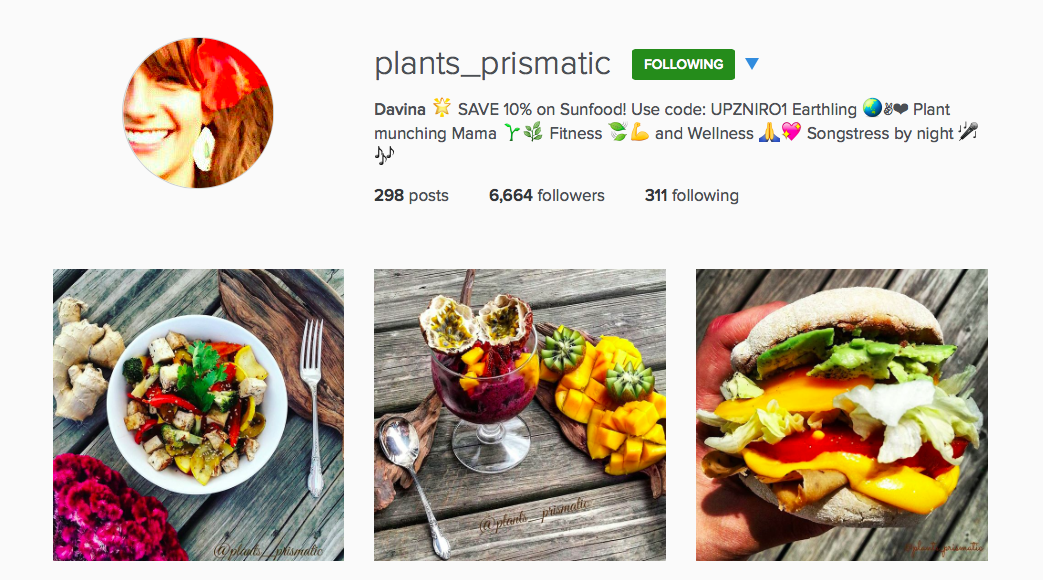Screen dimensions: 1043x580
Task: Click the sparkling pink heart emoji
Action: (791, 133)
